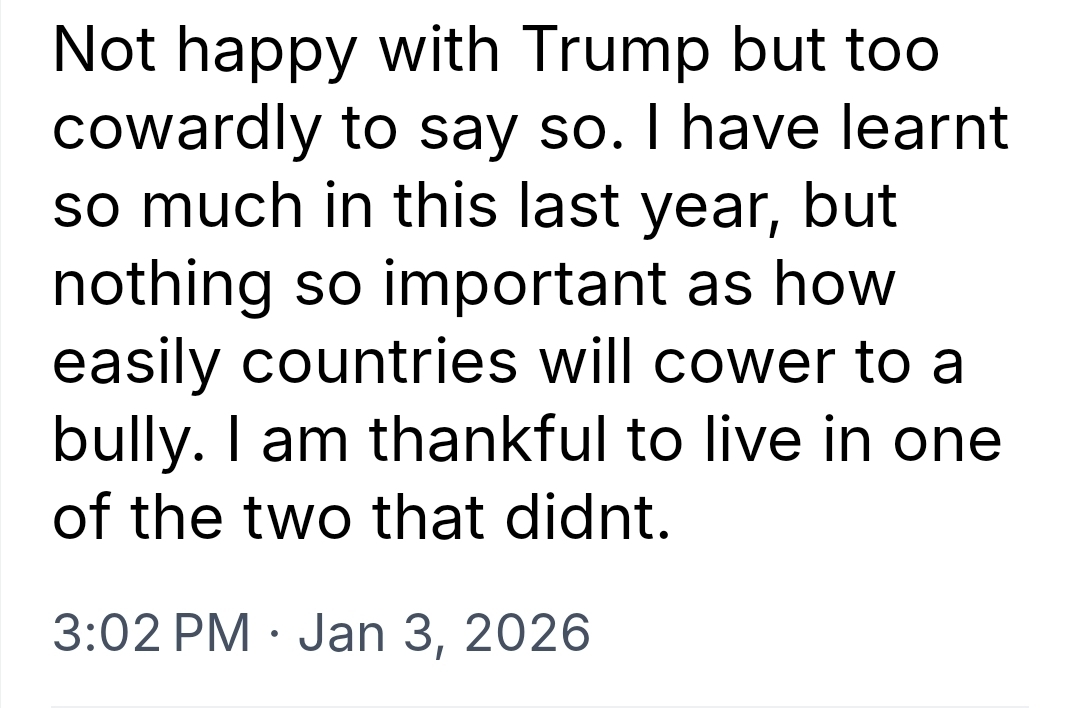Open the Jan 3, 2026 date link
1080x708 pixels.
[x=444, y=632]
